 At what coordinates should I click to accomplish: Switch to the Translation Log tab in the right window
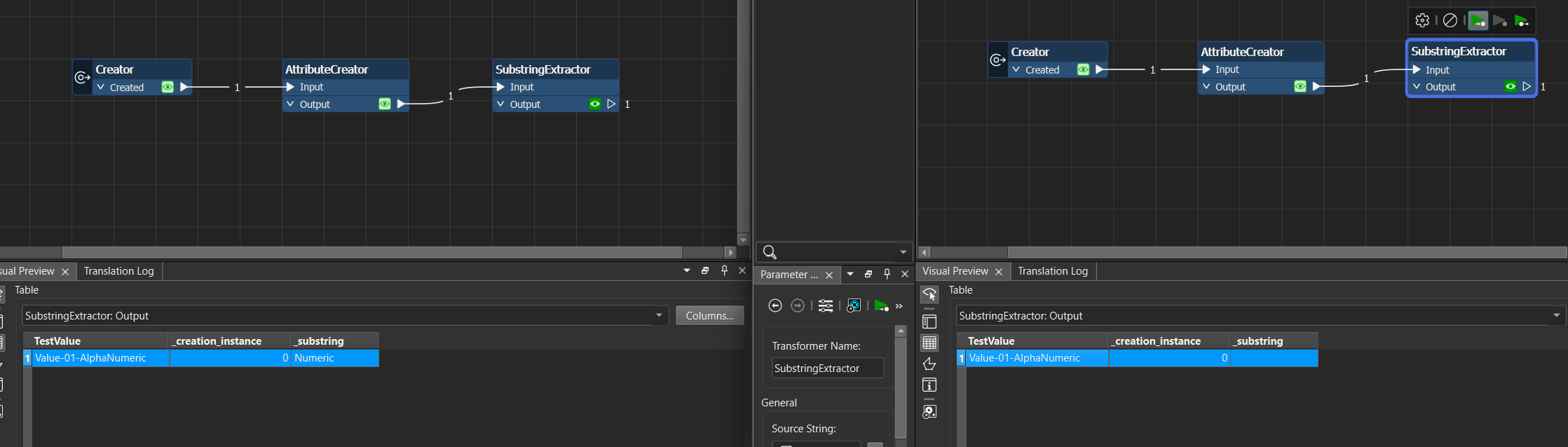pos(1053,271)
